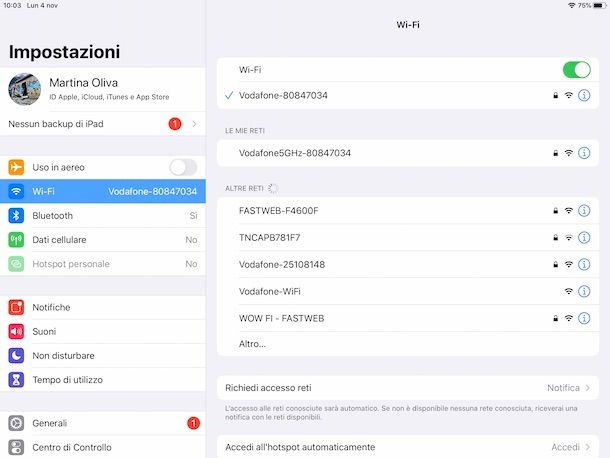Image resolution: width=610 pixels, height=458 pixels.
Task: Open Accedi all'hotspot automaticamente option
Action: (408, 447)
